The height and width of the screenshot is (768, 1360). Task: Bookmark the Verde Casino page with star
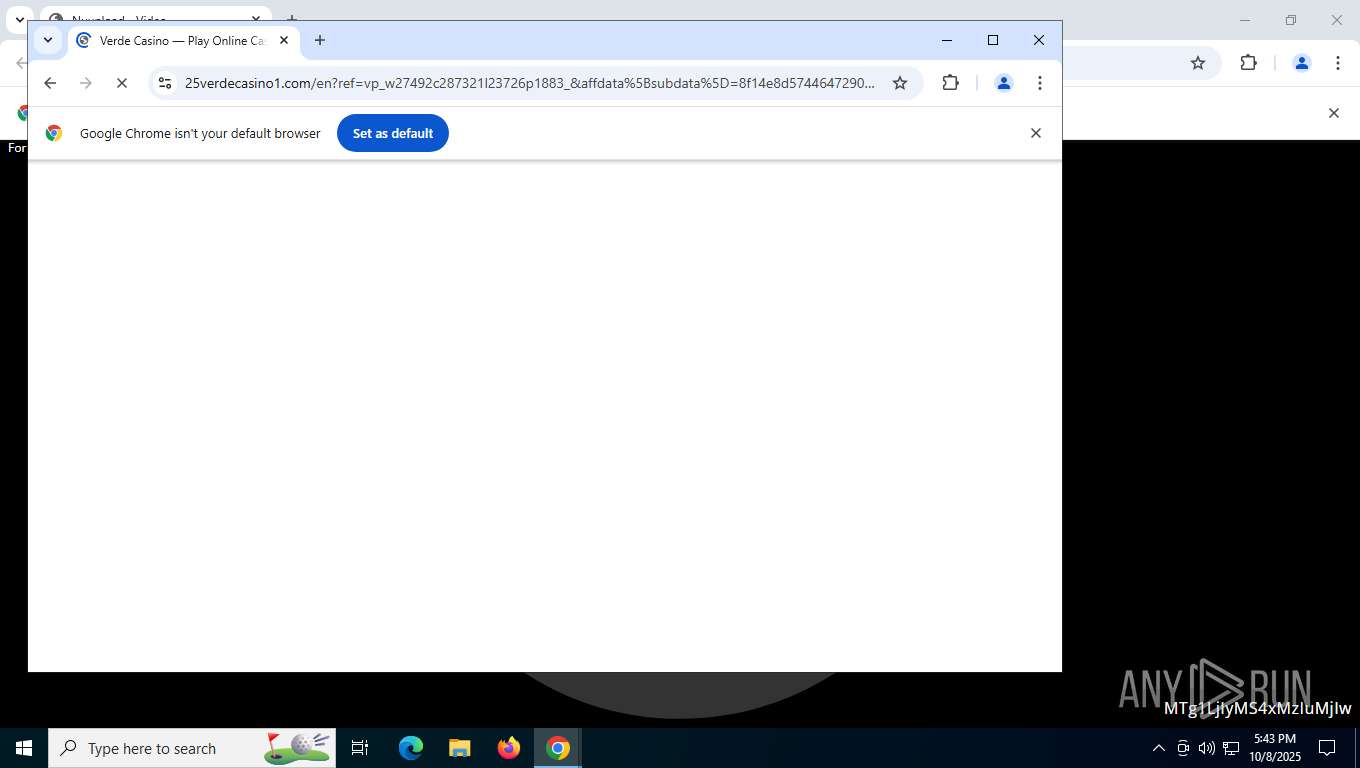point(900,83)
